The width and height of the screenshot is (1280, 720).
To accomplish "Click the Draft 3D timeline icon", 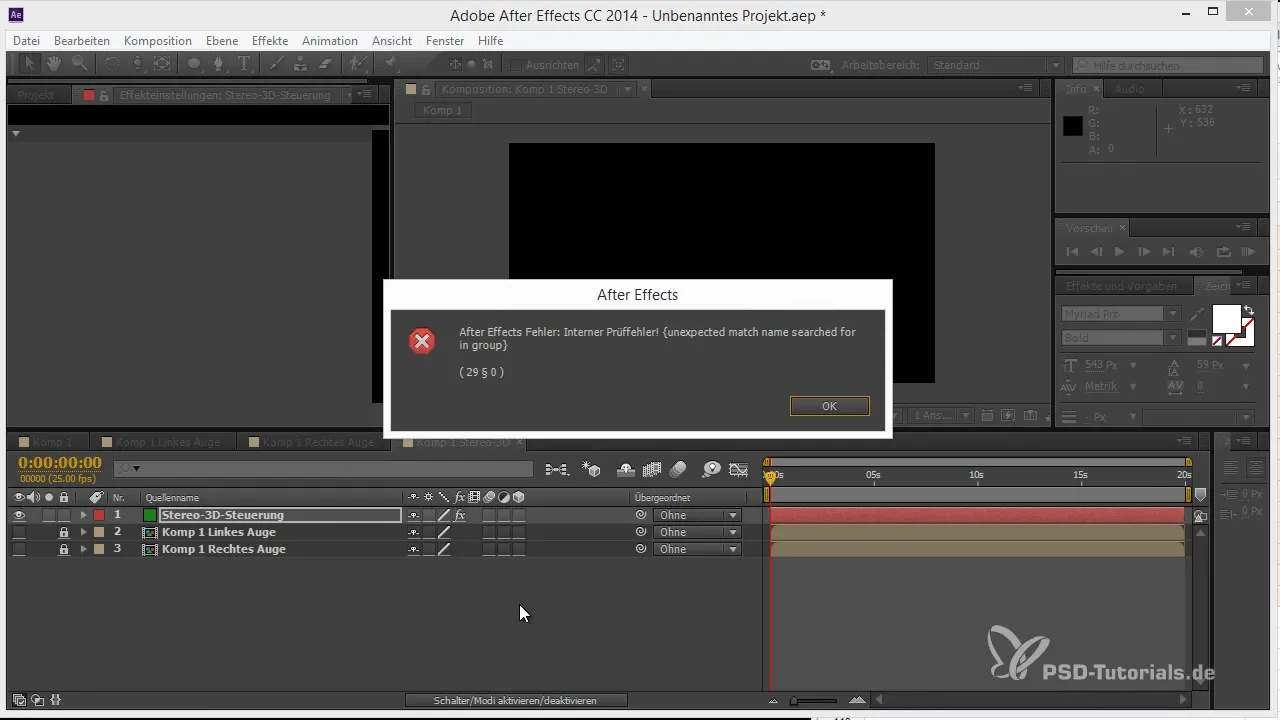I will [591, 469].
